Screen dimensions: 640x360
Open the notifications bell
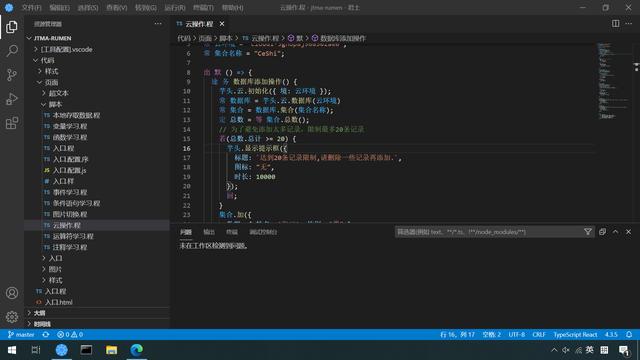[629, 335]
